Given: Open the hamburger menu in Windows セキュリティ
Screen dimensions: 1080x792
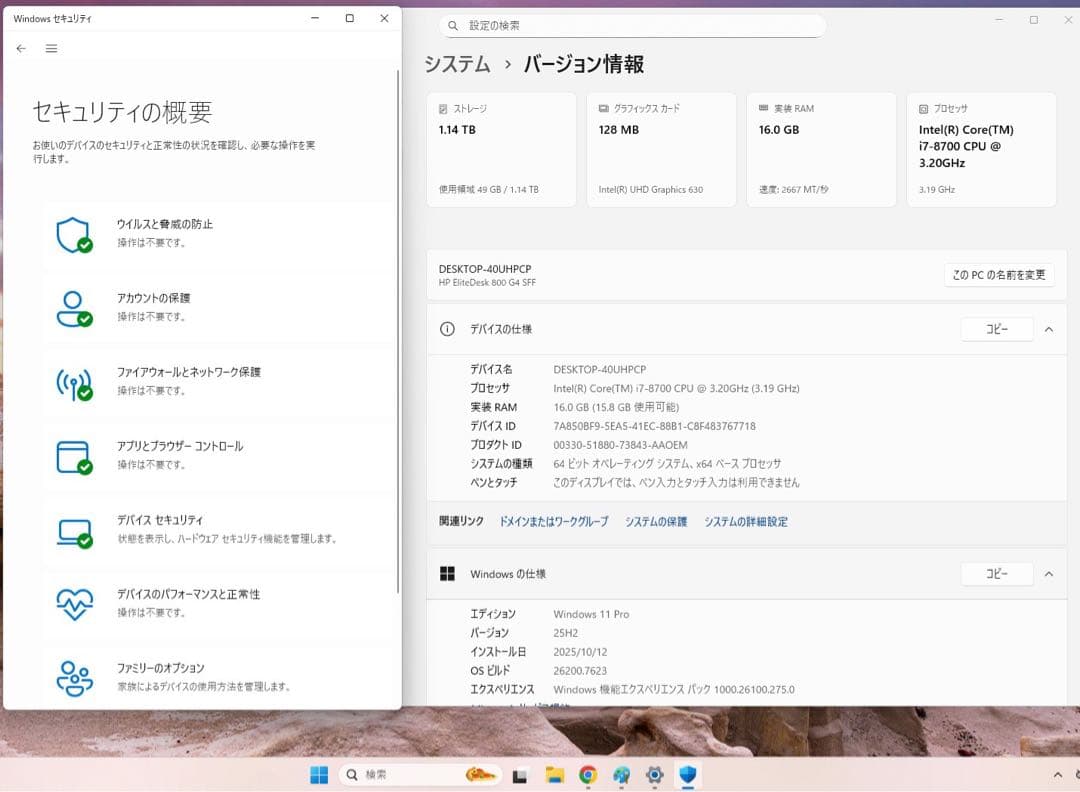Looking at the screenshot, I should pos(51,48).
